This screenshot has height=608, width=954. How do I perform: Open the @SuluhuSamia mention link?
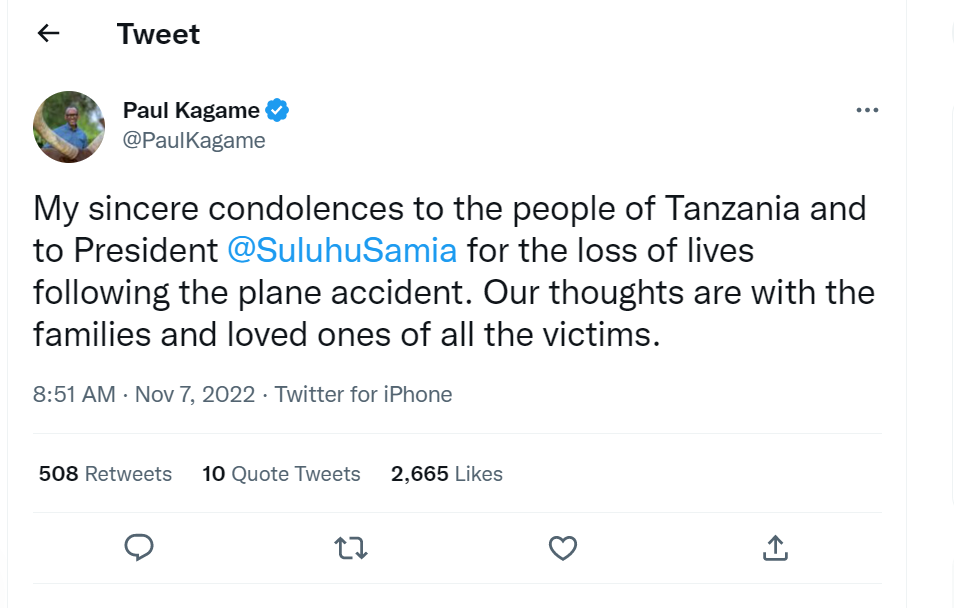click(x=342, y=251)
